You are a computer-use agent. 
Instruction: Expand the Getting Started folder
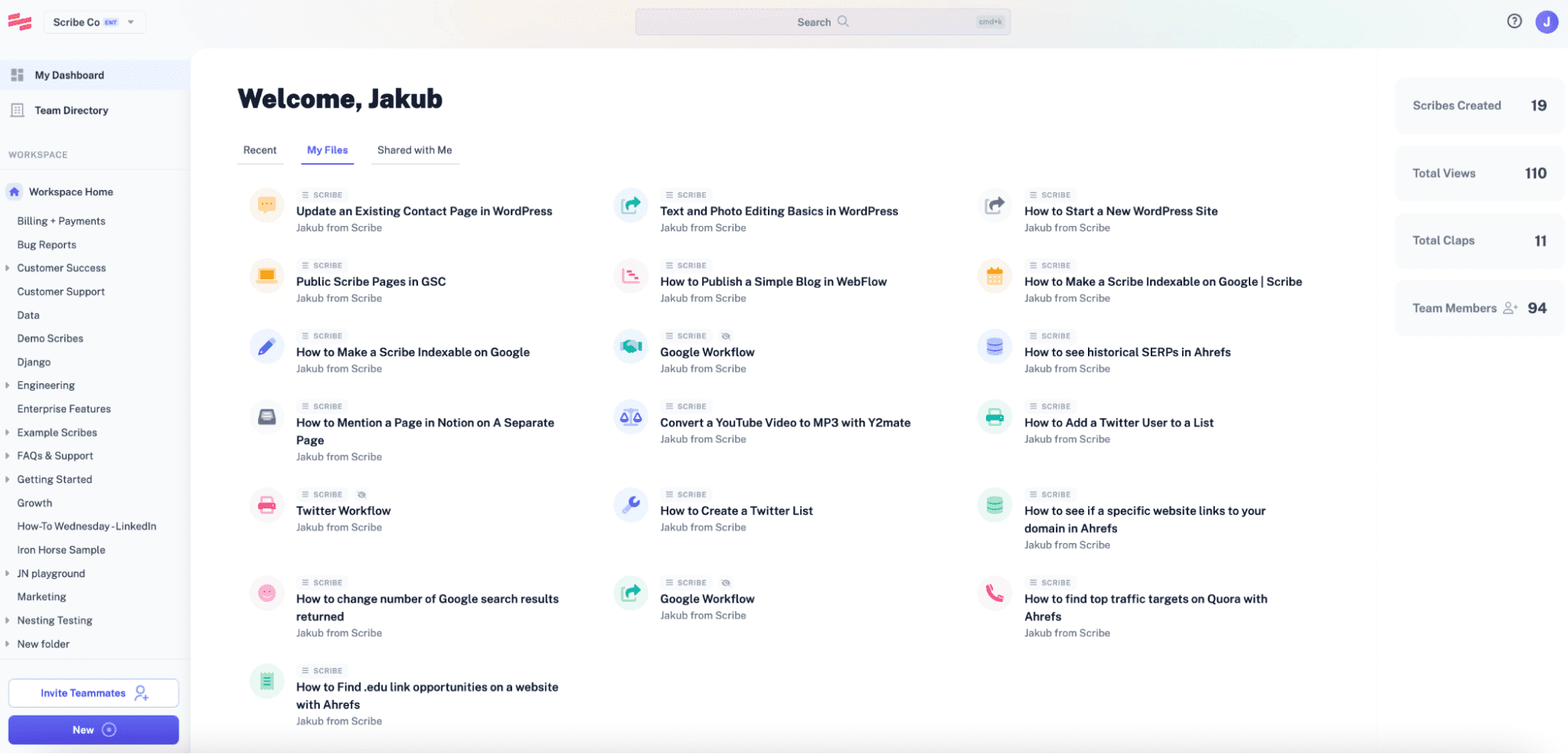tap(7, 479)
